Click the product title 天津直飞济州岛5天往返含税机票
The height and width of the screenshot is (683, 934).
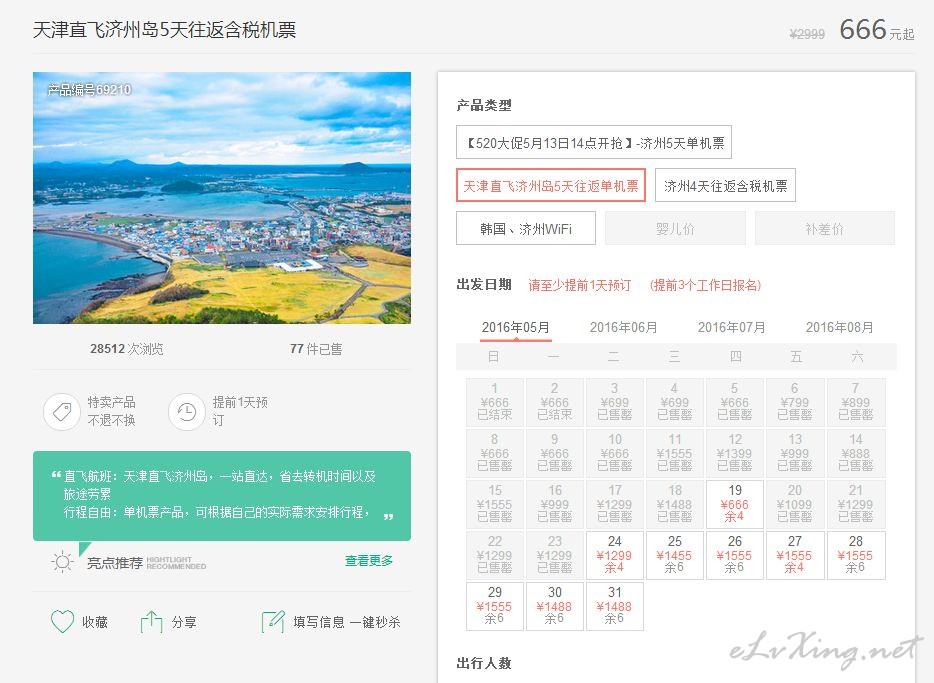[x=164, y=30]
